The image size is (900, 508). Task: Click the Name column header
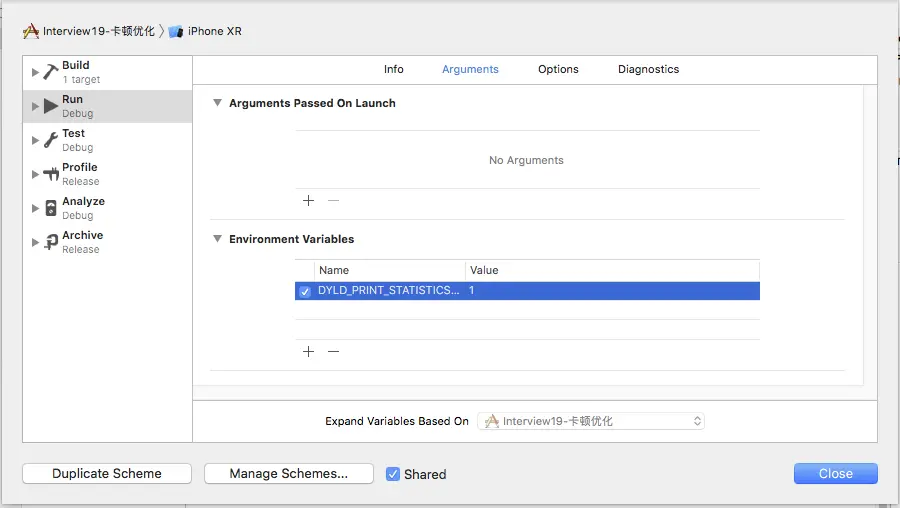point(390,270)
